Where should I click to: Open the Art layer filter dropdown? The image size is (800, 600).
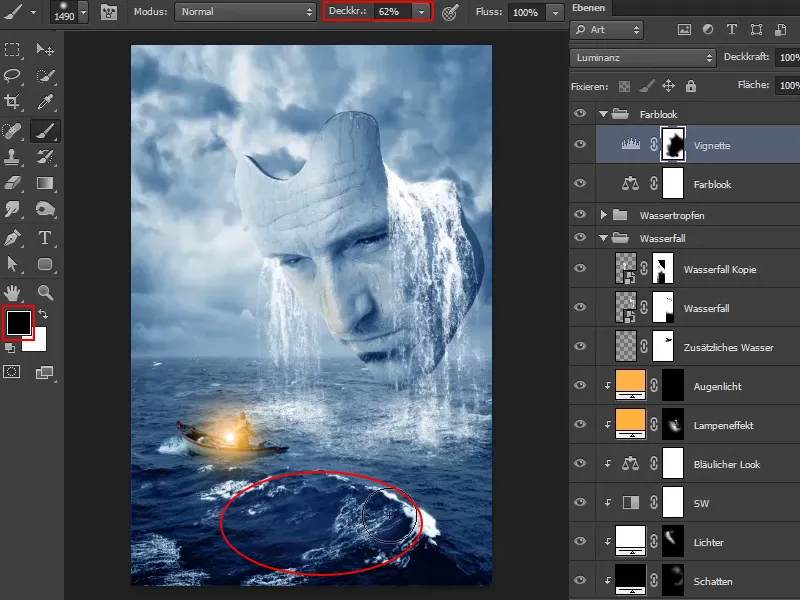point(607,30)
